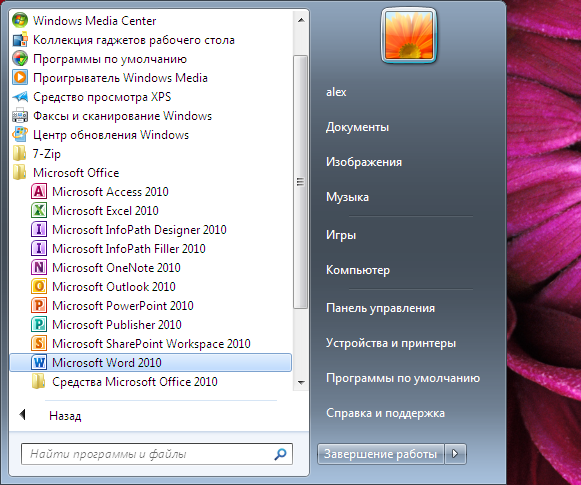The width and height of the screenshot is (581, 485).
Task: Click the Завершение работы button
Action: click(381, 454)
